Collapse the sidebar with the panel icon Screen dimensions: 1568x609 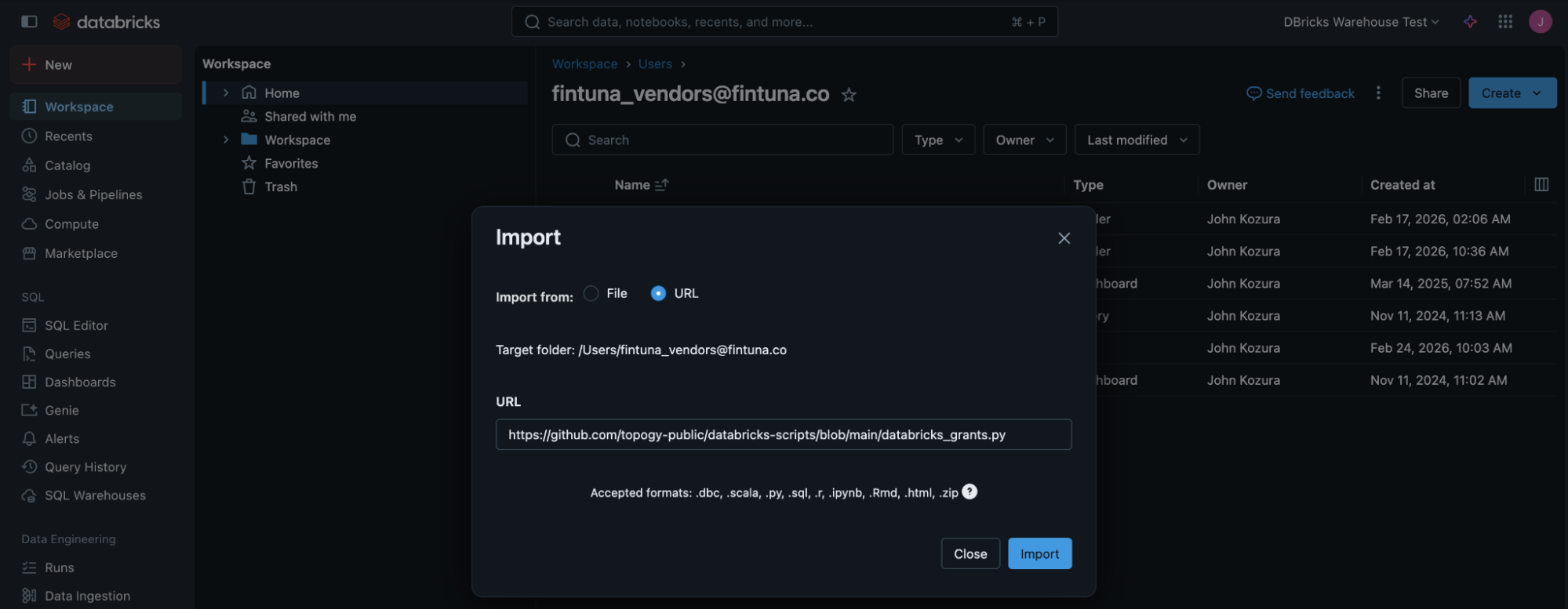(x=29, y=21)
